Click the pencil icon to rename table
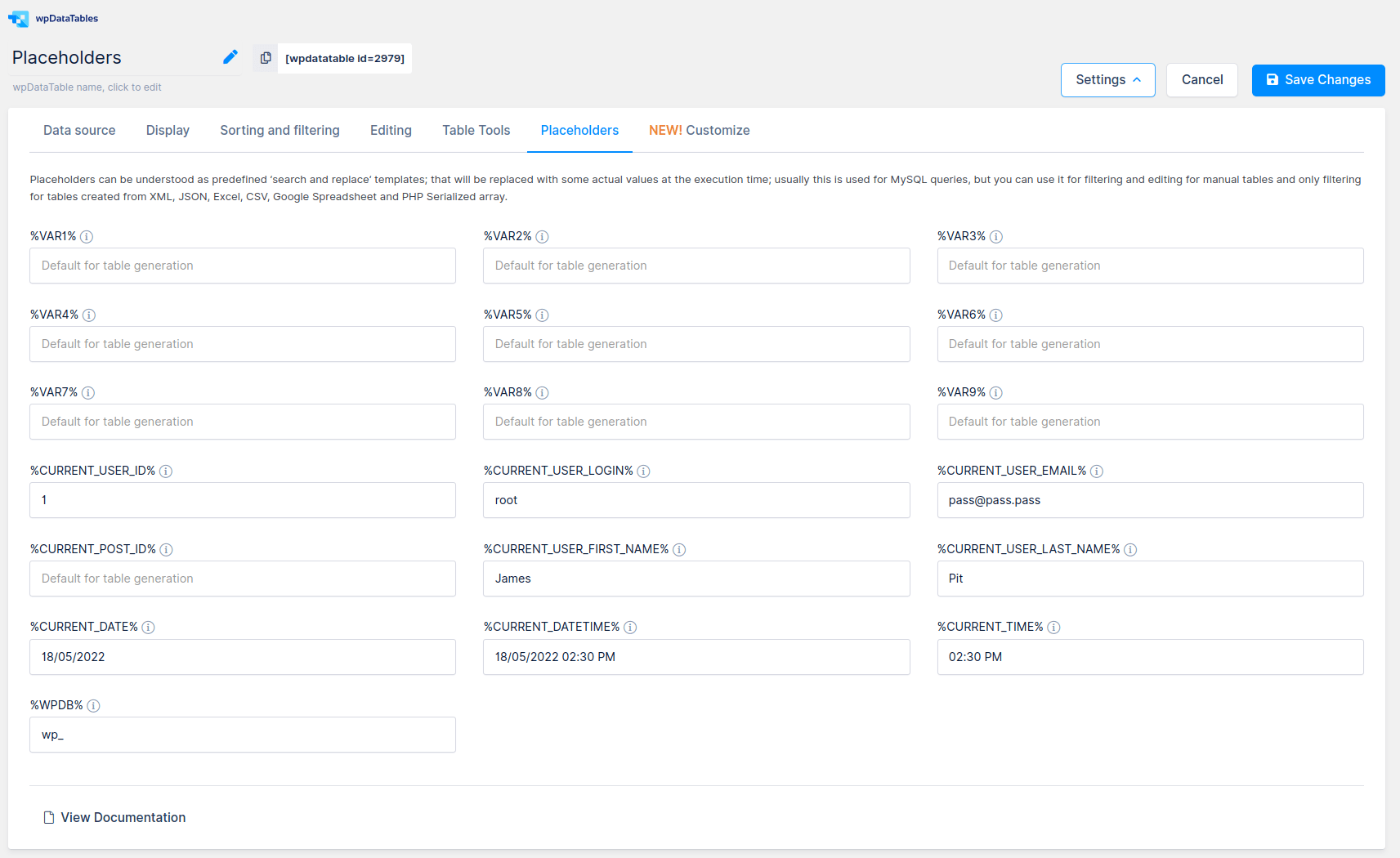The width and height of the screenshot is (1400, 858). pyautogui.click(x=230, y=56)
